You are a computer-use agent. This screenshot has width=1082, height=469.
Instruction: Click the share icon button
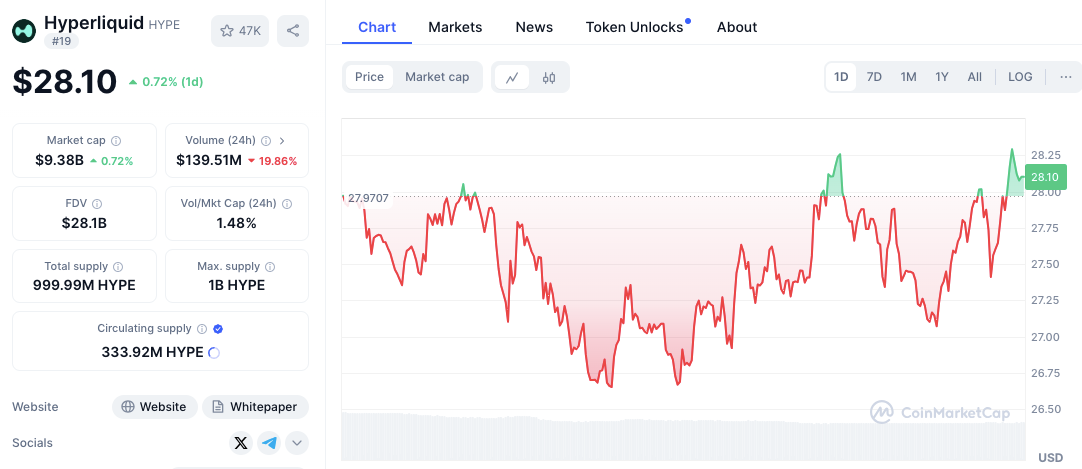point(293,31)
